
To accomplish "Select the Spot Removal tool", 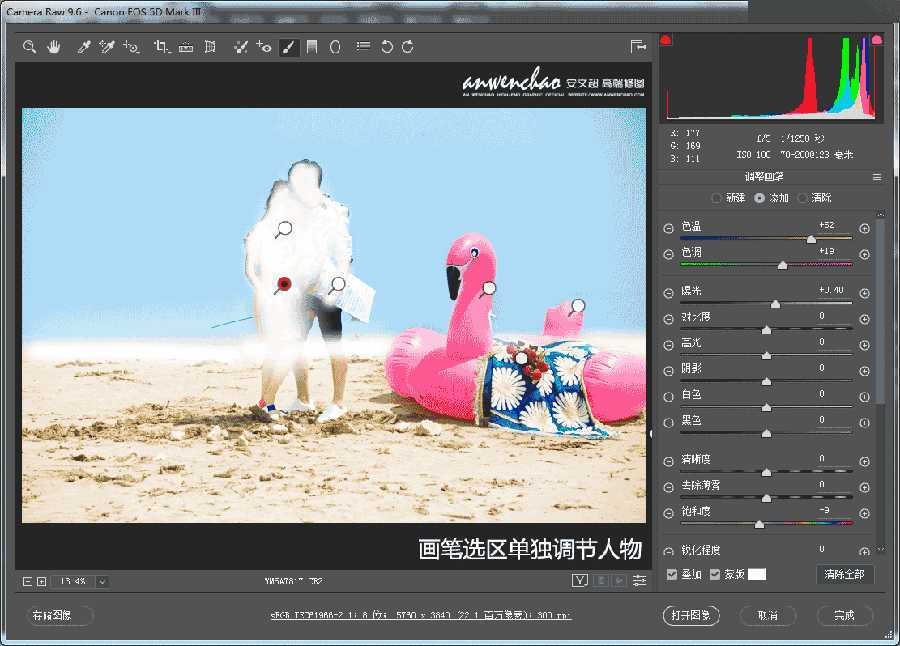I will click(240, 46).
